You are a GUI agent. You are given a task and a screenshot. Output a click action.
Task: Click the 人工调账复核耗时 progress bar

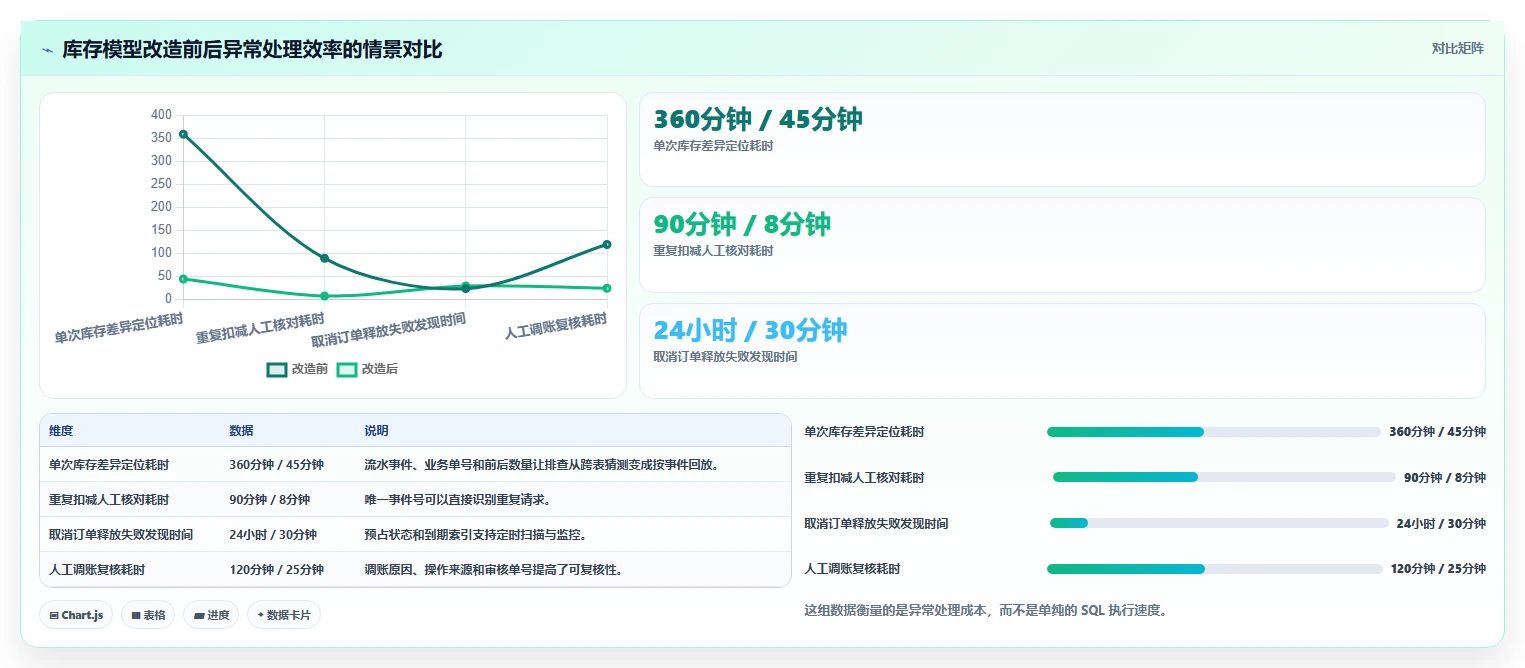coord(1214,569)
